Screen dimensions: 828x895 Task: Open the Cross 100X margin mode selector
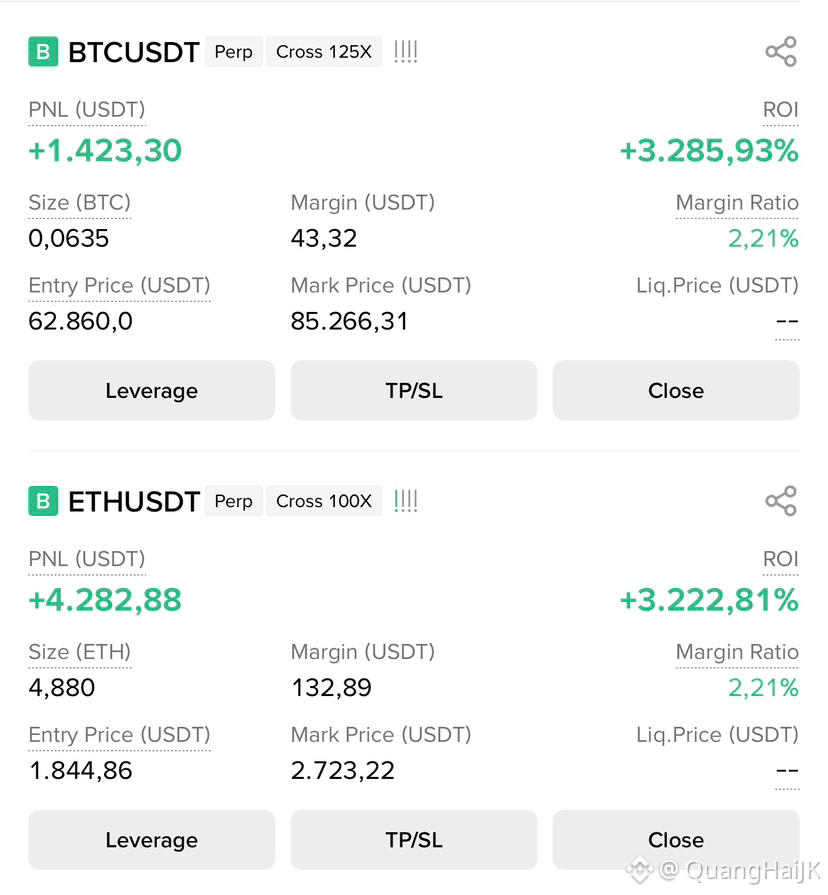324,501
